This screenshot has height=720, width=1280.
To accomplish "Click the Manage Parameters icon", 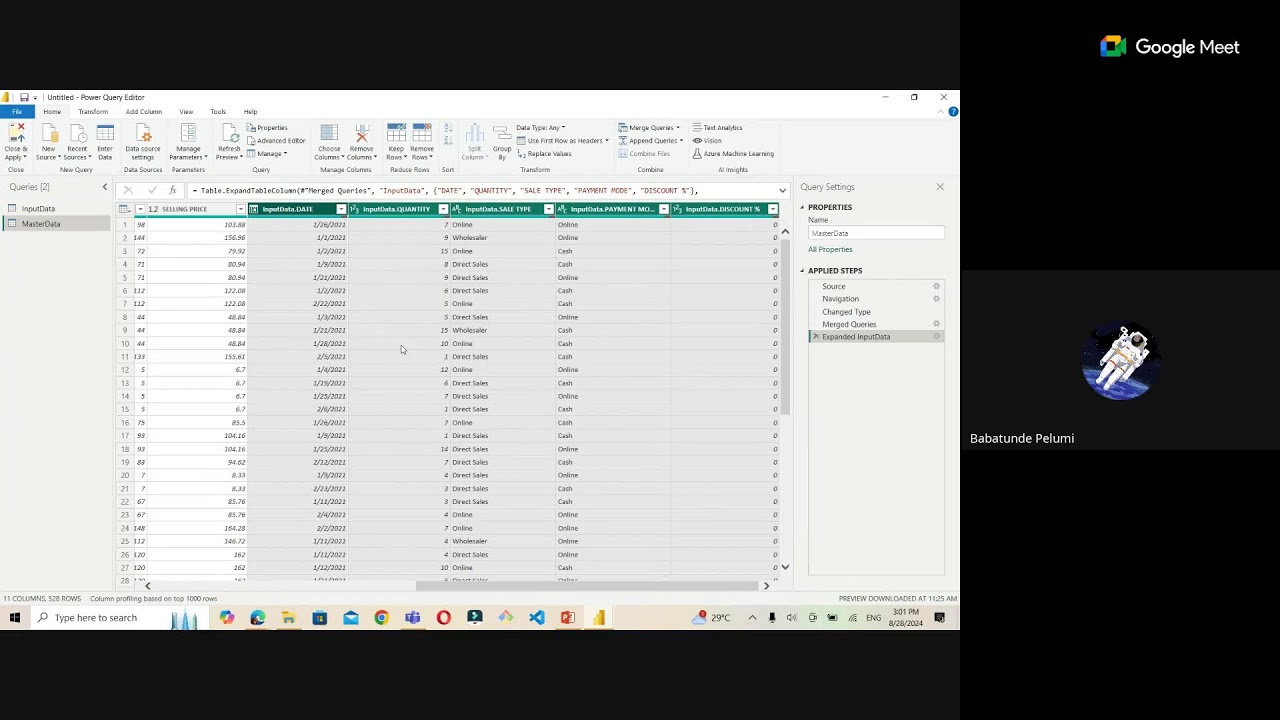I will click(x=188, y=133).
